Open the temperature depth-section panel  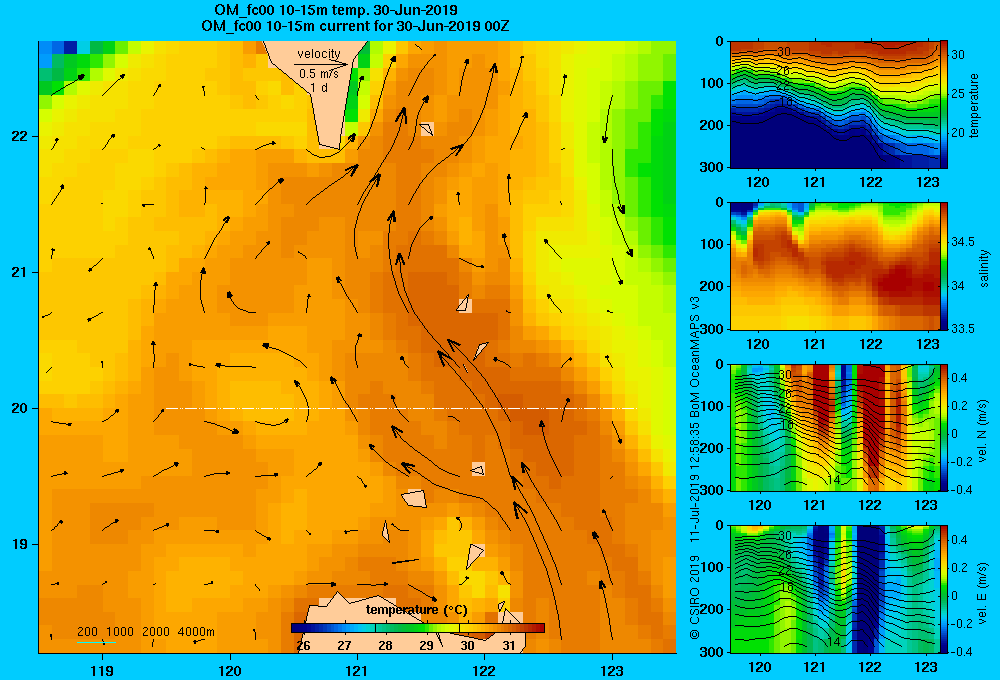tap(834, 105)
